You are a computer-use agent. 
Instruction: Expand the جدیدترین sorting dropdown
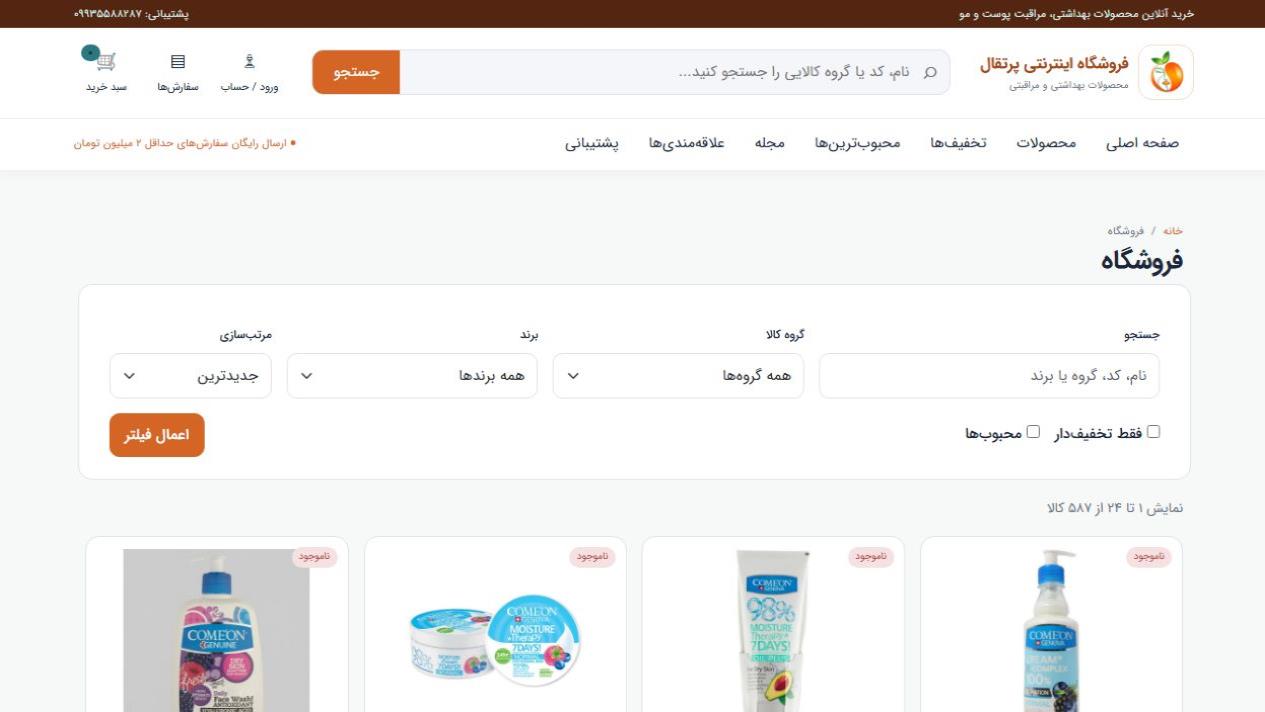coord(190,376)
